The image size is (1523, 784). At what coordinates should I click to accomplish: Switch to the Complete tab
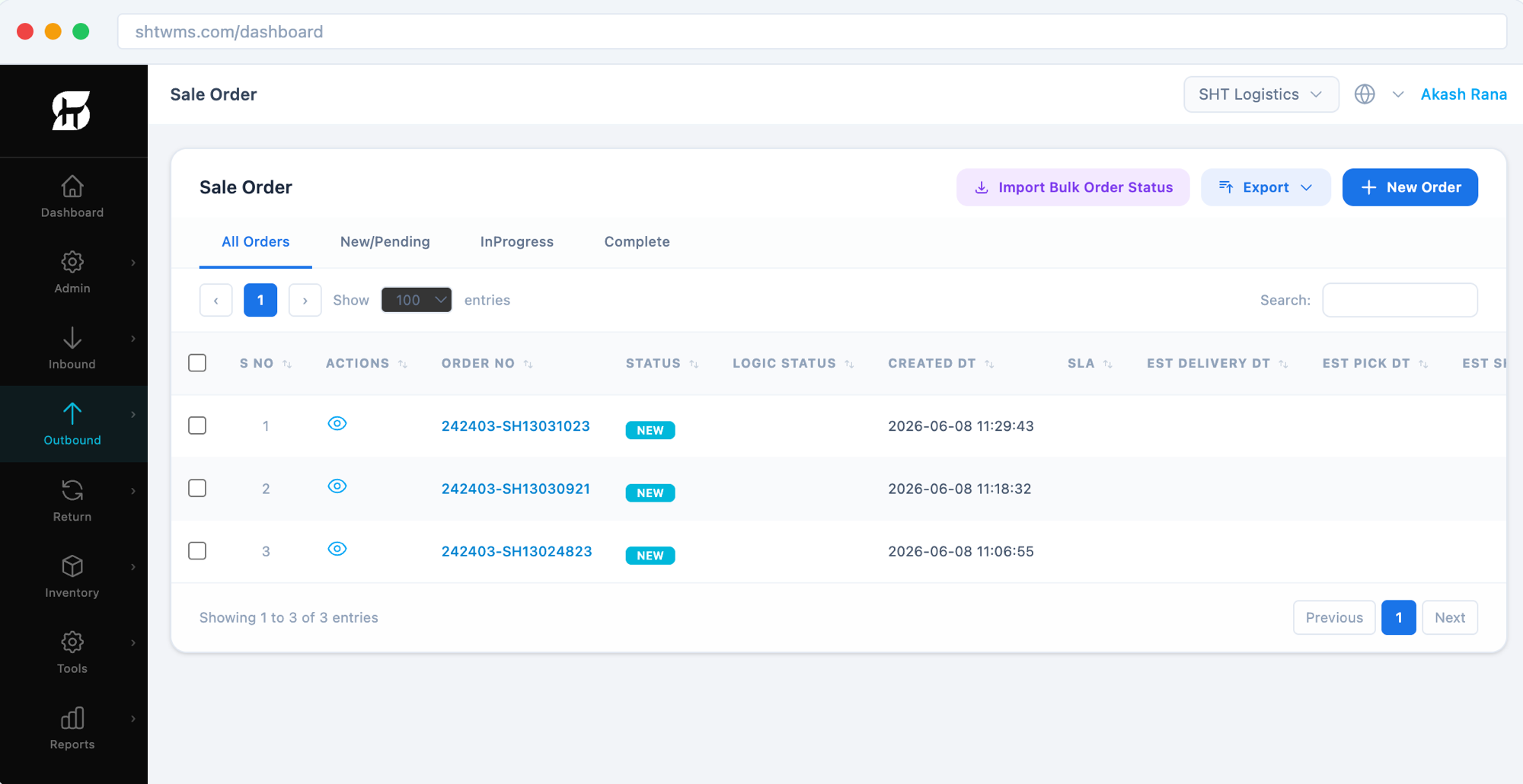click(x=637, y=241)
